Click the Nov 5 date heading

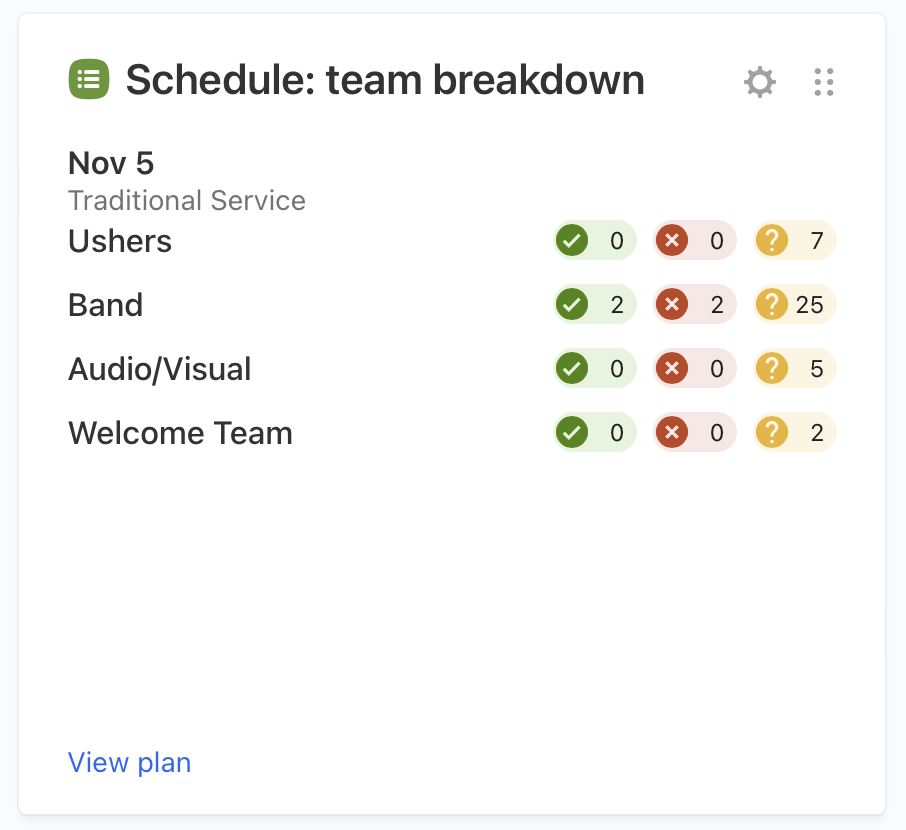111,163
